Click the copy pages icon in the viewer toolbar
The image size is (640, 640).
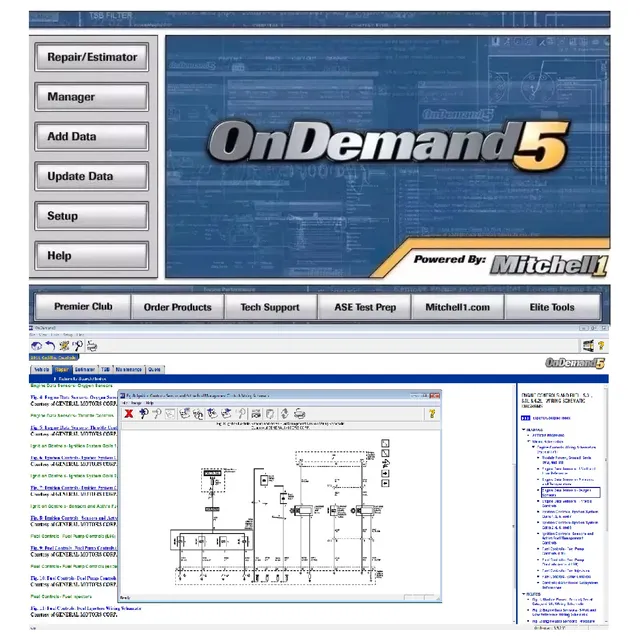pyautogui.click(x=270, y=414)
